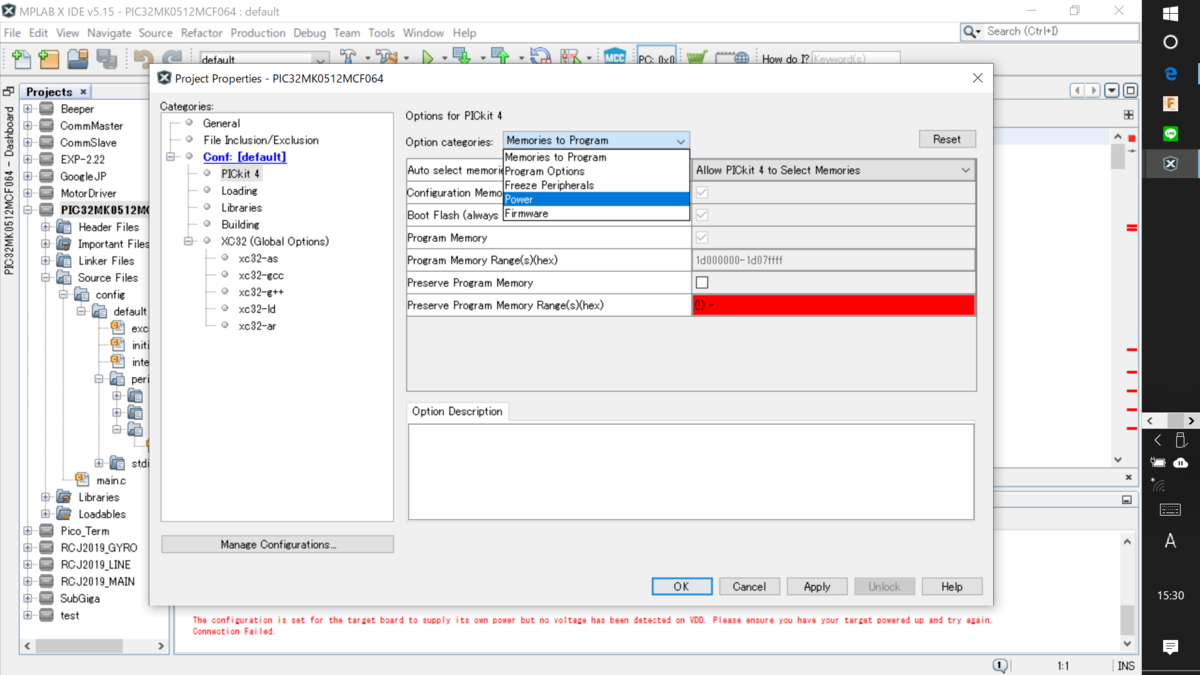Click the Program Memory checkbox
The height and width of the screenshot is (675, 1200).
[x=702, y=238]
